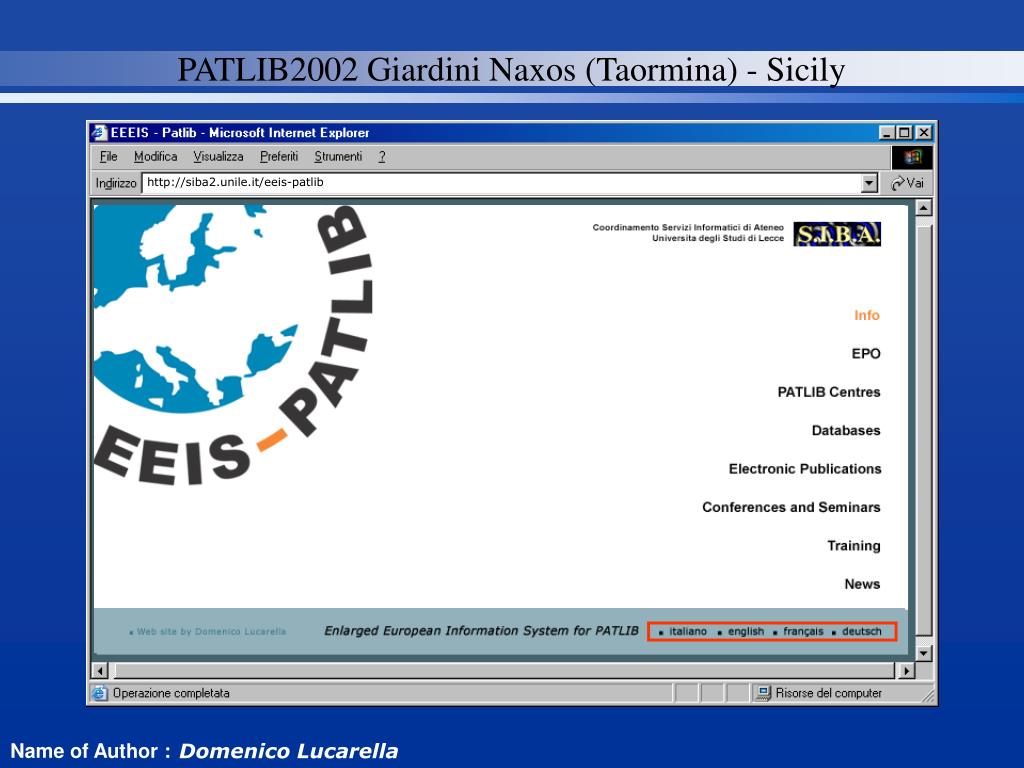Click the vertical scrollbar down arrow
Screen dimensions: 1024x768
(923, 653)
